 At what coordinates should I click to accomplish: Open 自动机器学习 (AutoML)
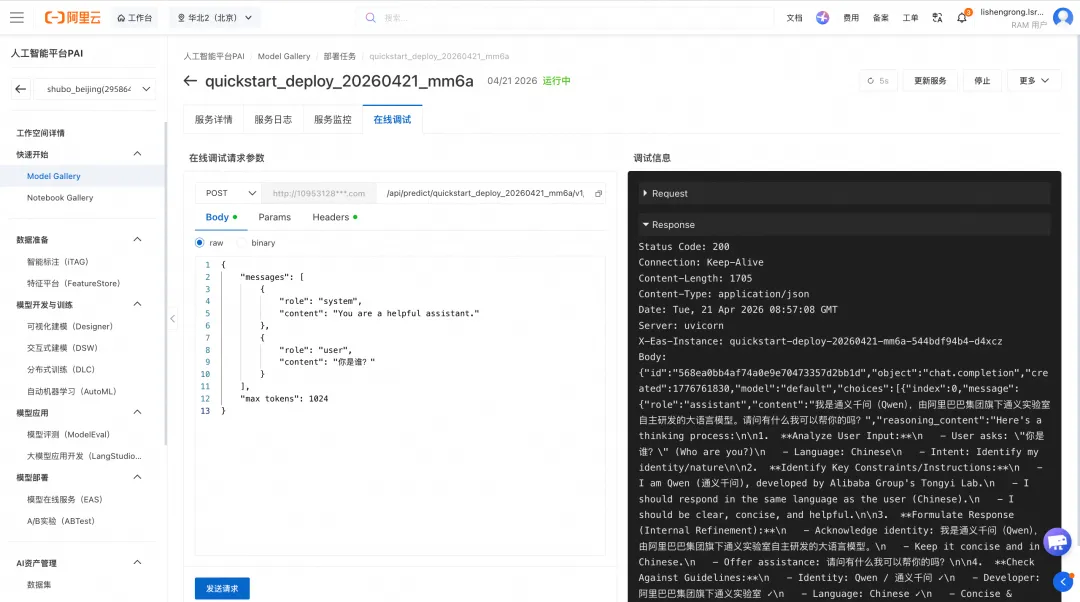pos(72,391)
